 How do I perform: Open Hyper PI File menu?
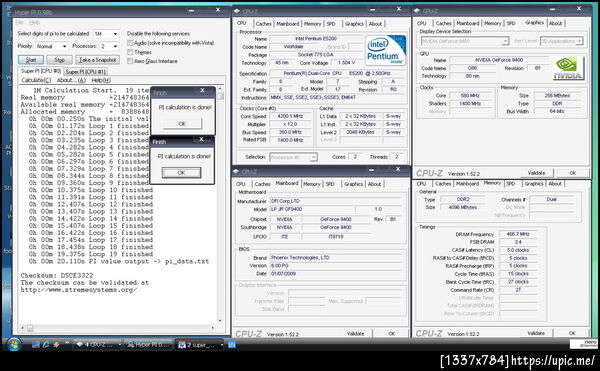click(20, 23)
